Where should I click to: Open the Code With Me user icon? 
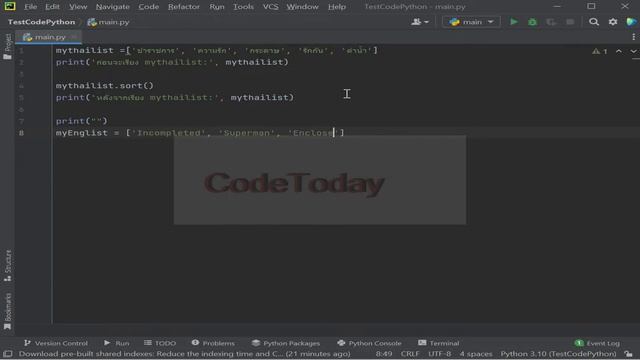coord(420,22)
